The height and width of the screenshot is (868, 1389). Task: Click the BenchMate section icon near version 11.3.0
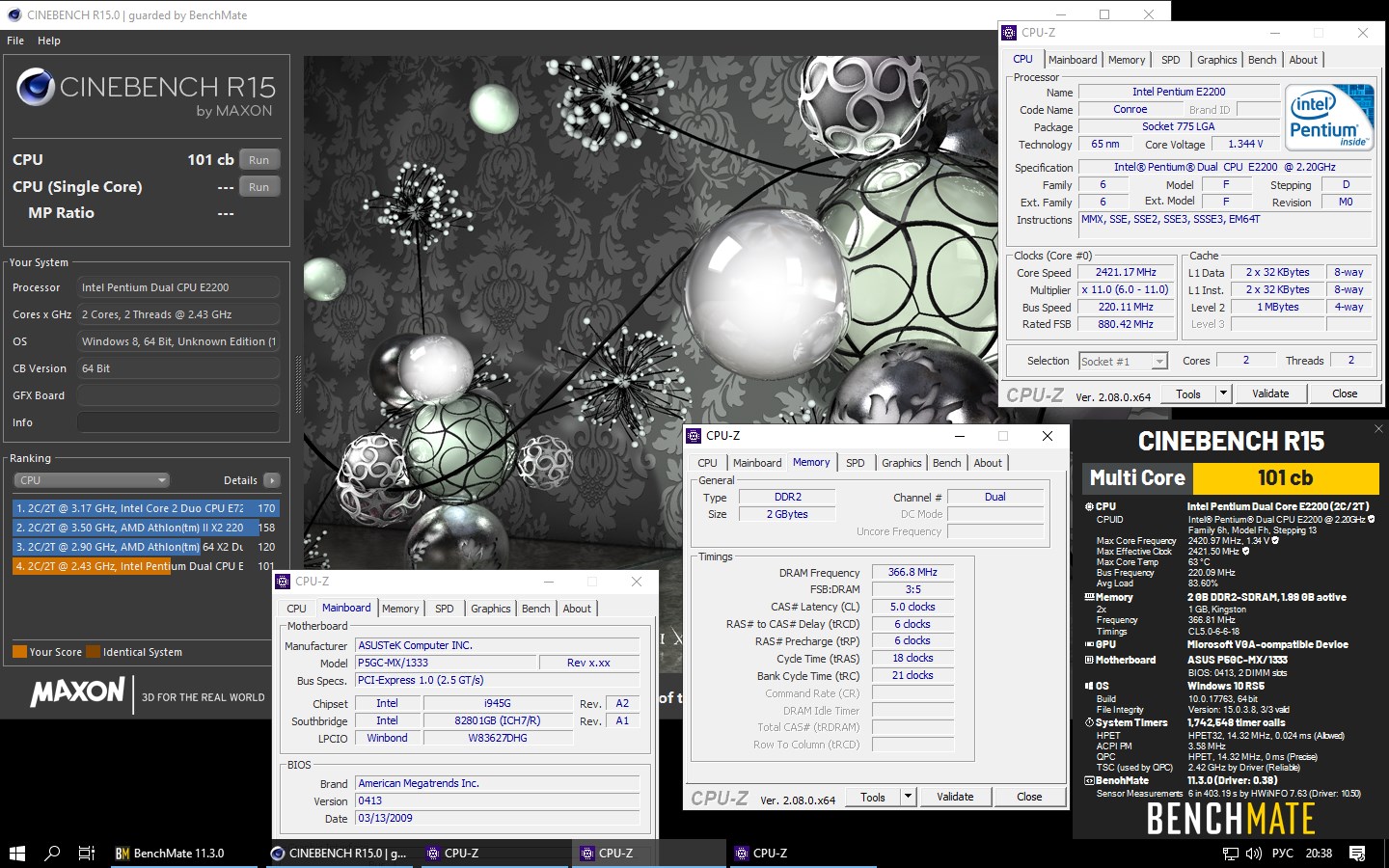click(x=1089, y=781)
